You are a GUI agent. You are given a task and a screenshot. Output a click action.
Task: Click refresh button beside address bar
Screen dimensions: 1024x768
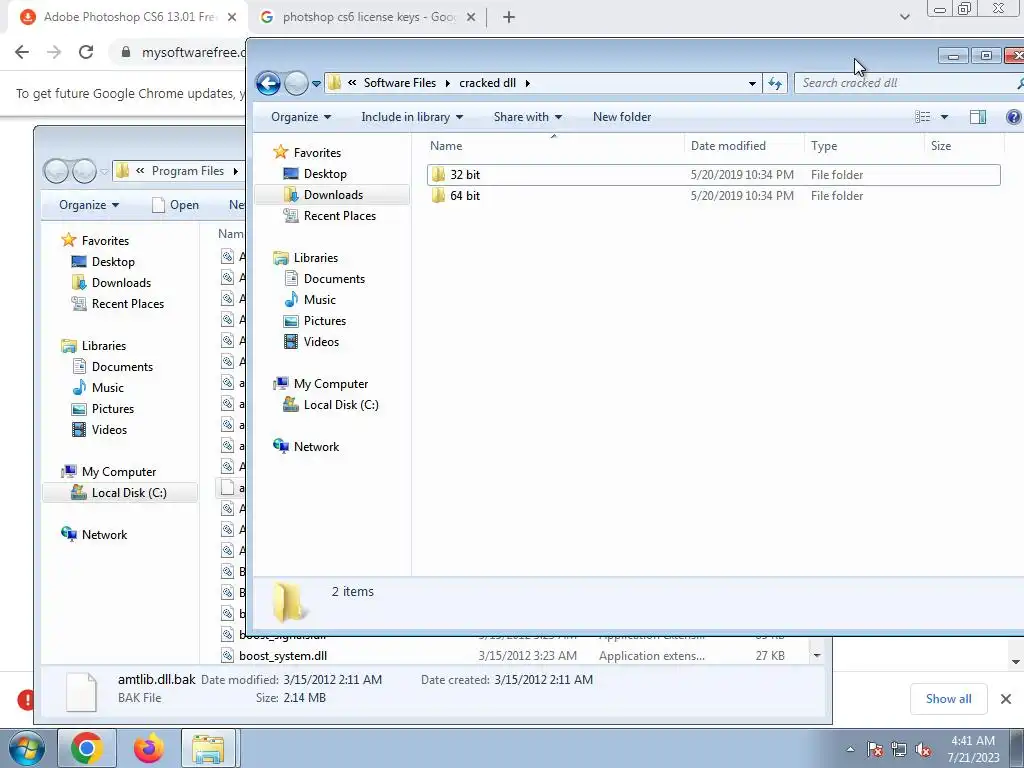click(x=775, y=83)
